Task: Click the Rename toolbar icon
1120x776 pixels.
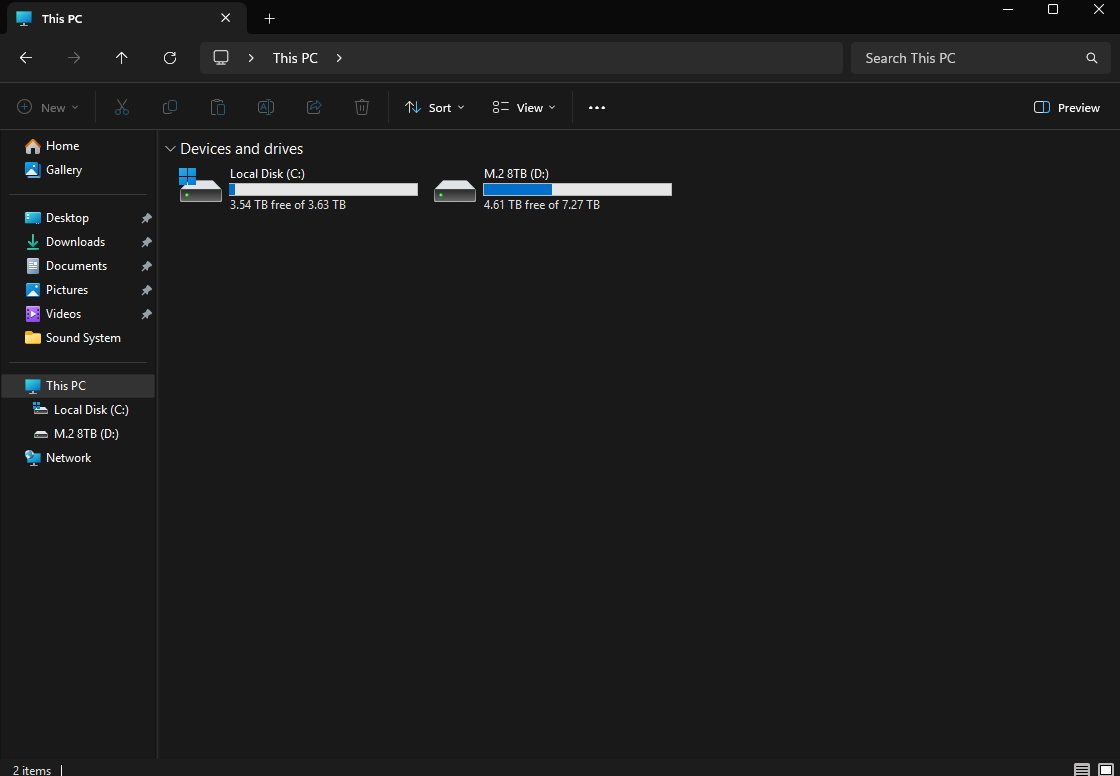Action: click(266, 107)
